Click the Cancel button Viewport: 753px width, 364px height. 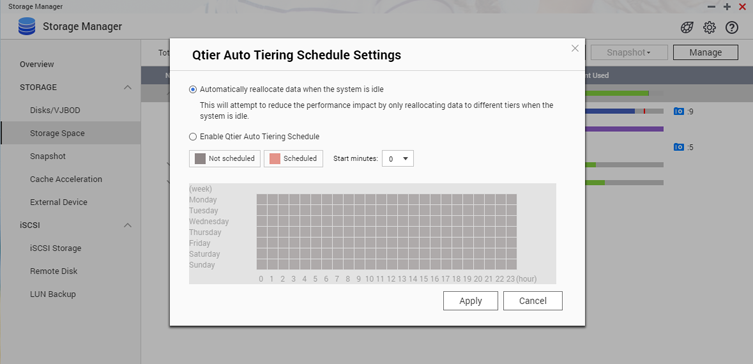[x=533, y=301]
